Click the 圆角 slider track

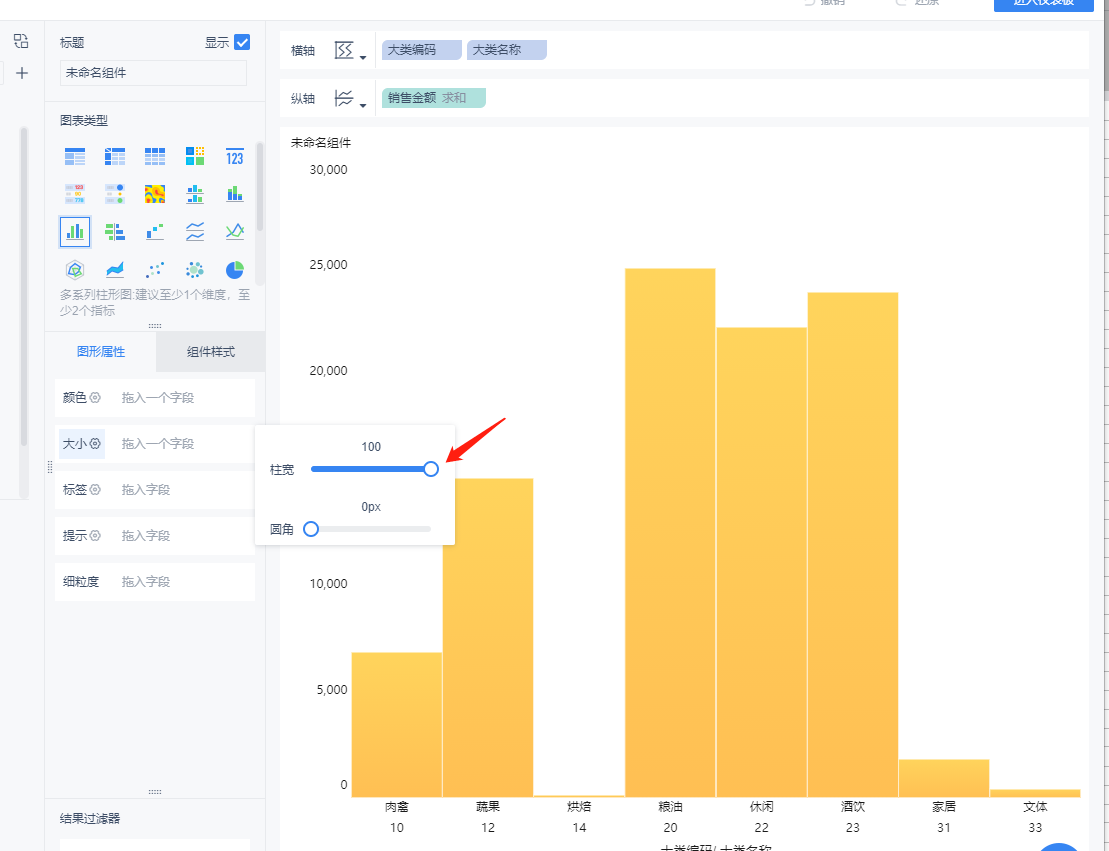pos(371,529)
